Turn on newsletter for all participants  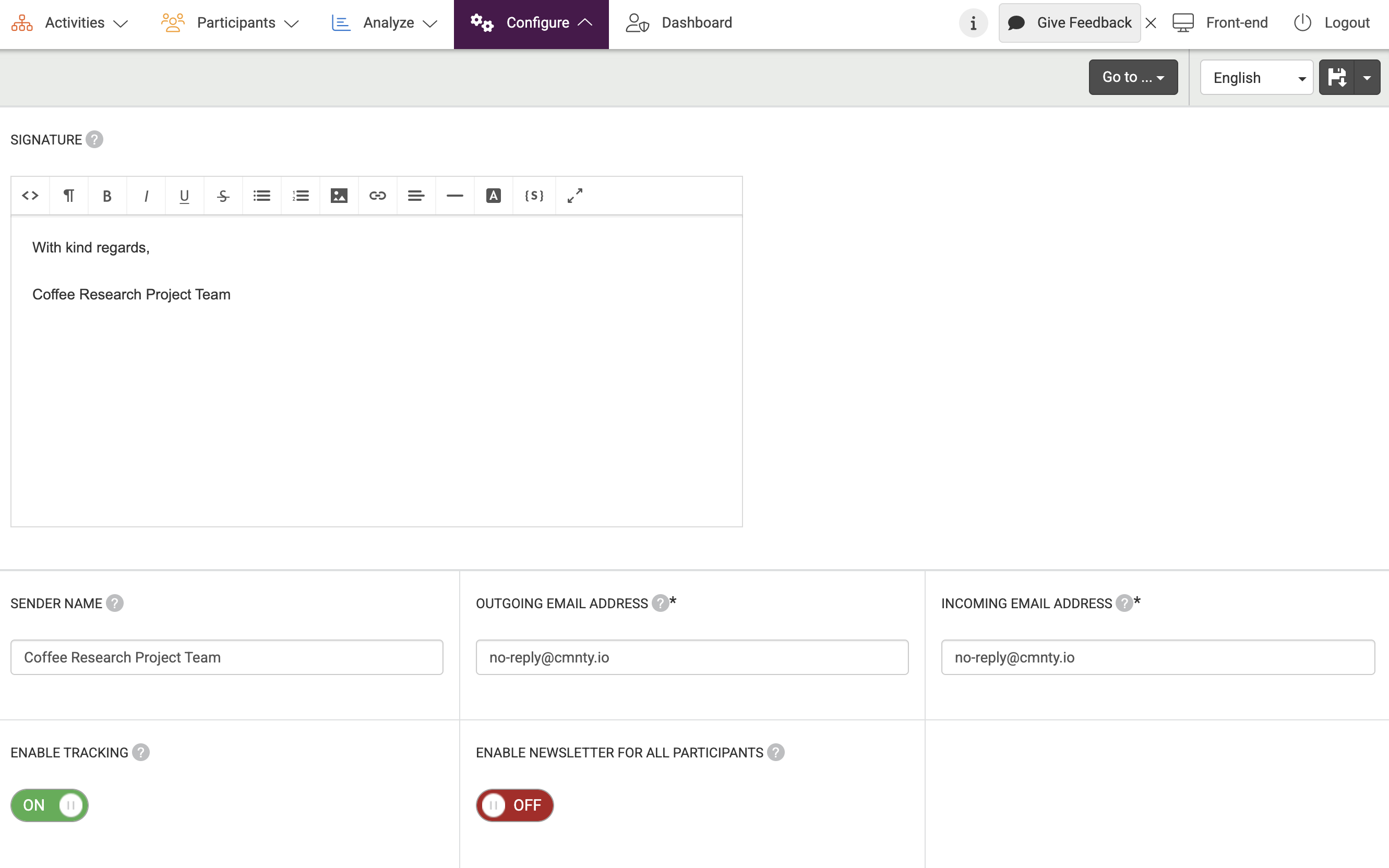(514, 805)
